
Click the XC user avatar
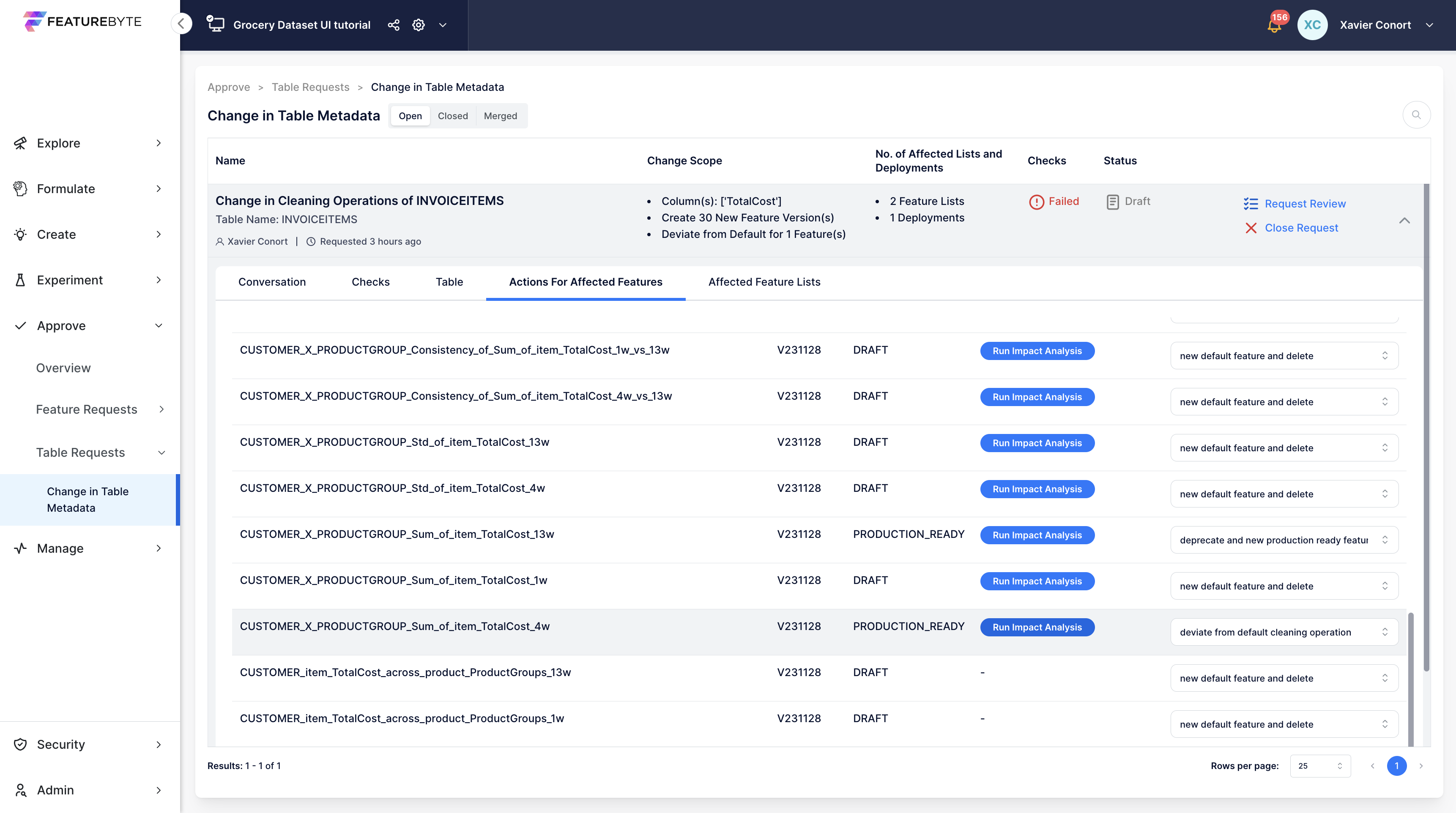pos(1312,25)
